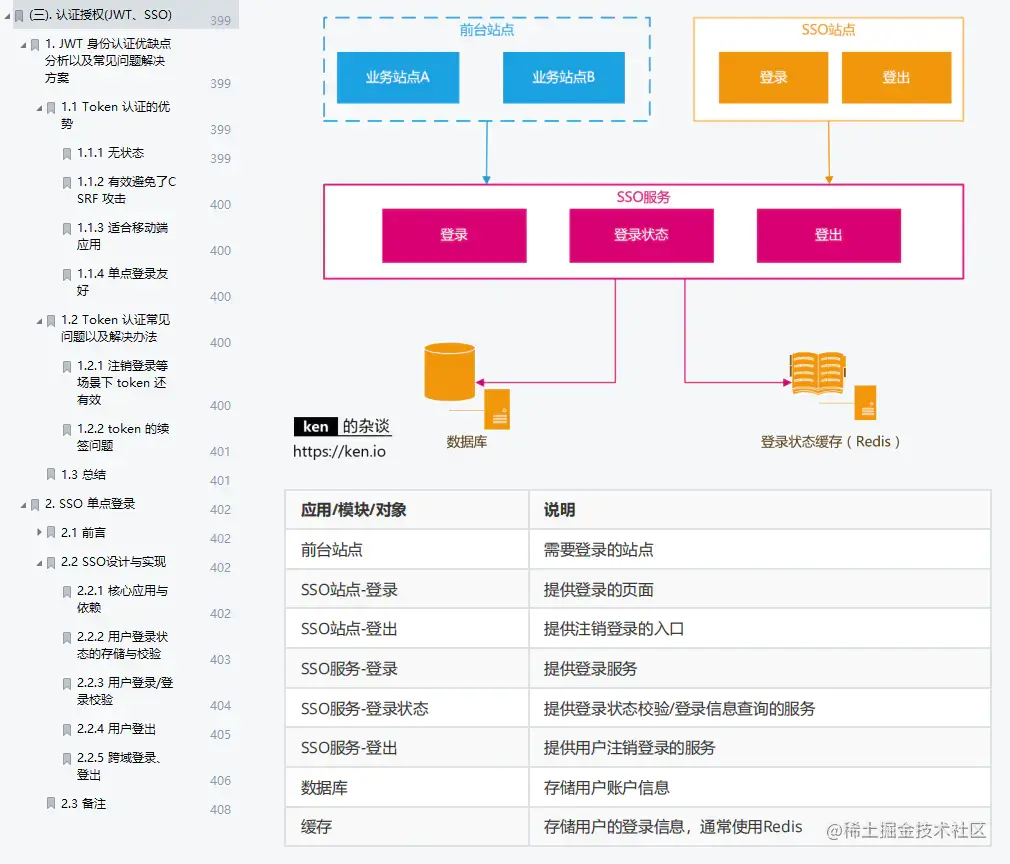1010x864 pixels.
Task: Collapse the 2.2 SSO设计与实现 section
Action: click(x=39, y=562)
